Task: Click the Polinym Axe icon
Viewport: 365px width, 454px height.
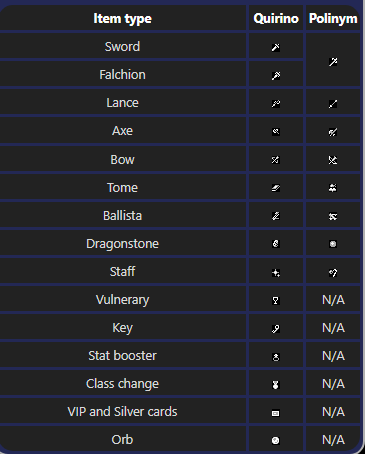Action: click(333, 132)
